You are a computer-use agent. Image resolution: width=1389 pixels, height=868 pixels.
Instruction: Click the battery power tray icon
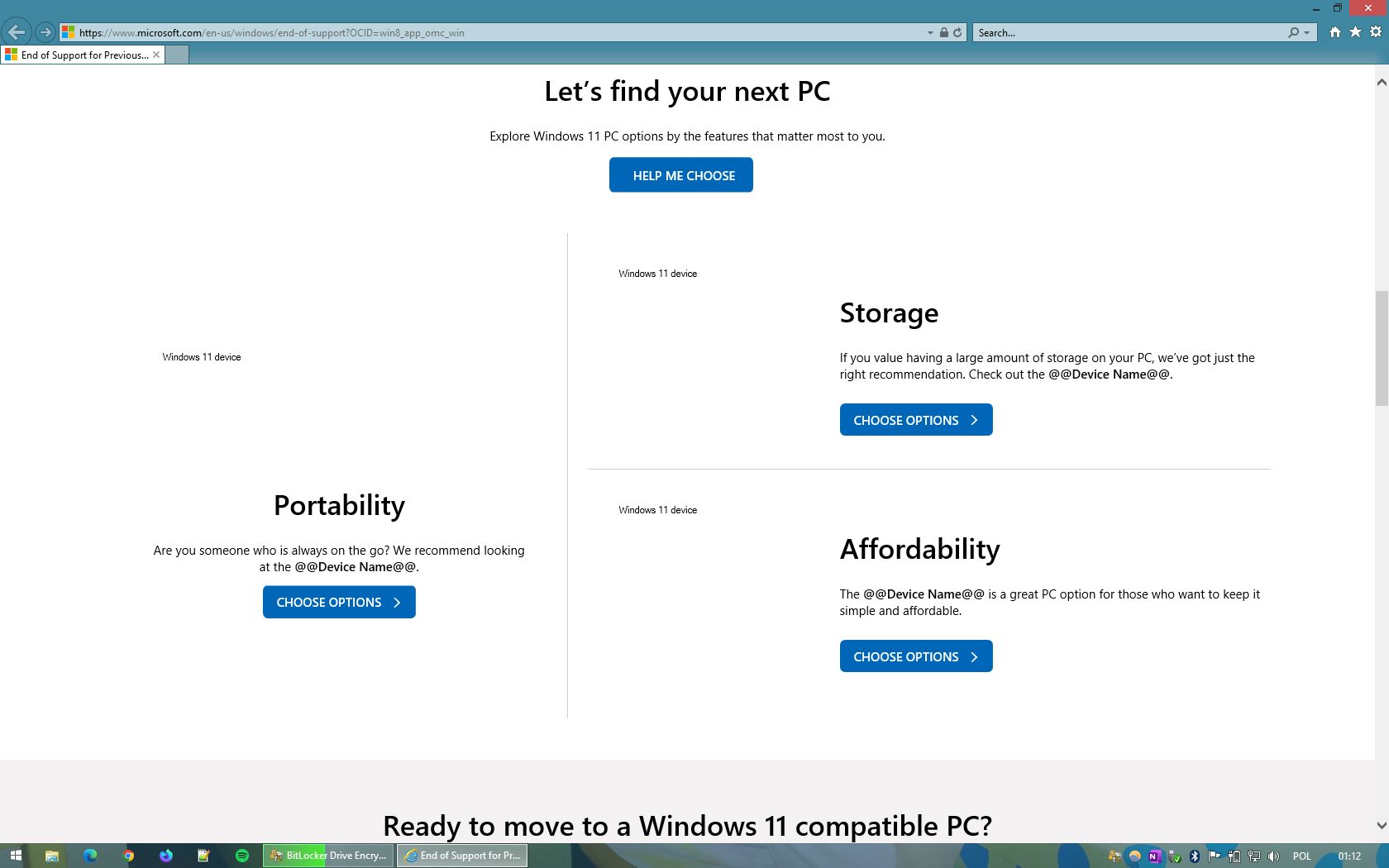click(1234, 856)
